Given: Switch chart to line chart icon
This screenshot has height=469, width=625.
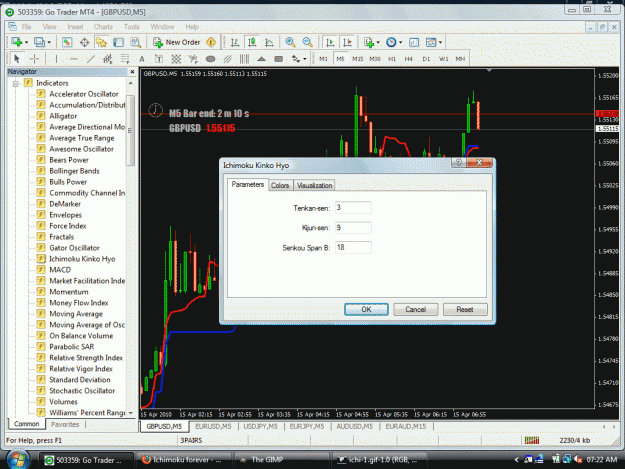Looking at the screenshot, I should [269, 42].
